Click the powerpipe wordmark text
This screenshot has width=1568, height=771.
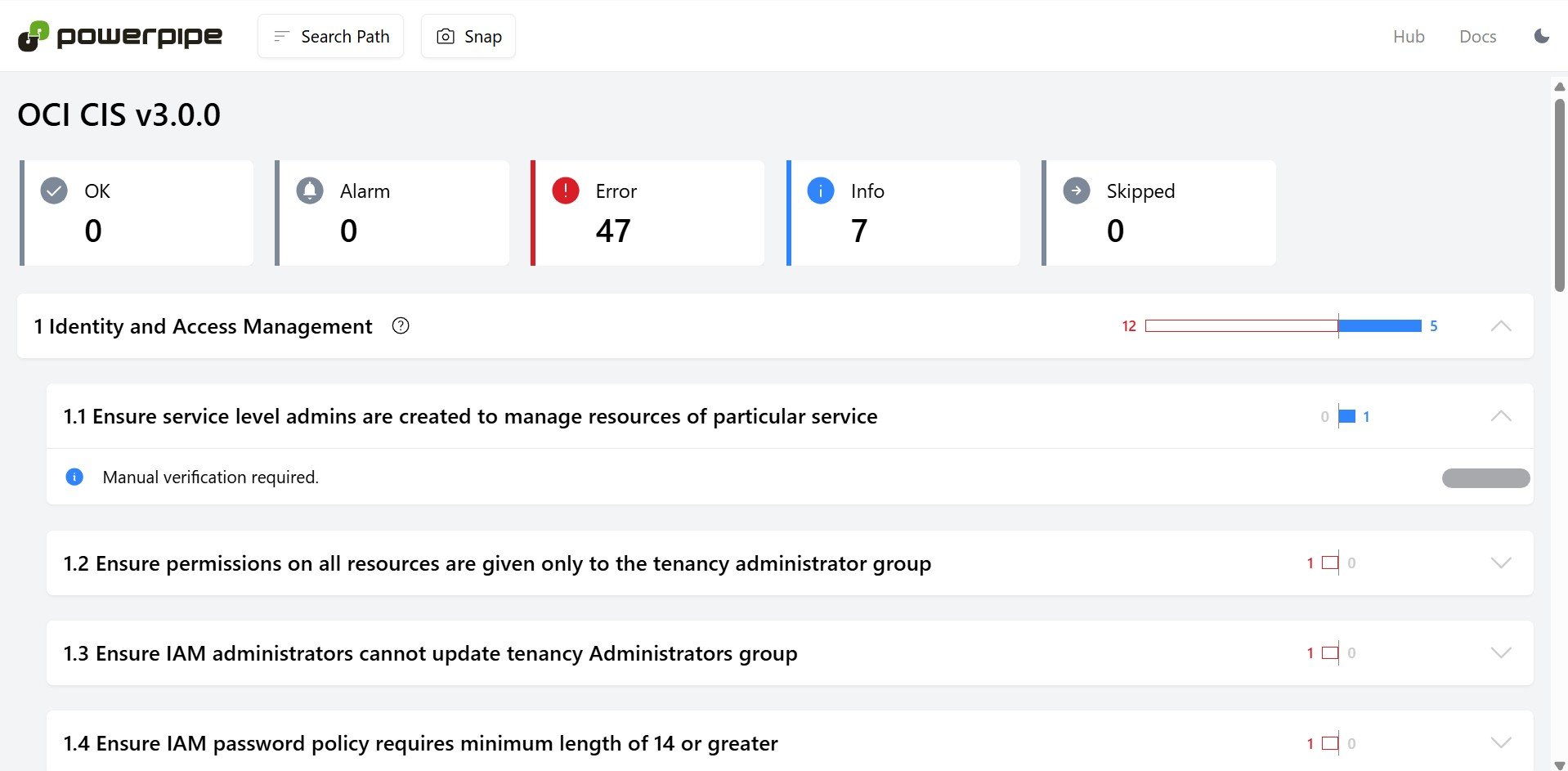(x=140, y=37)
